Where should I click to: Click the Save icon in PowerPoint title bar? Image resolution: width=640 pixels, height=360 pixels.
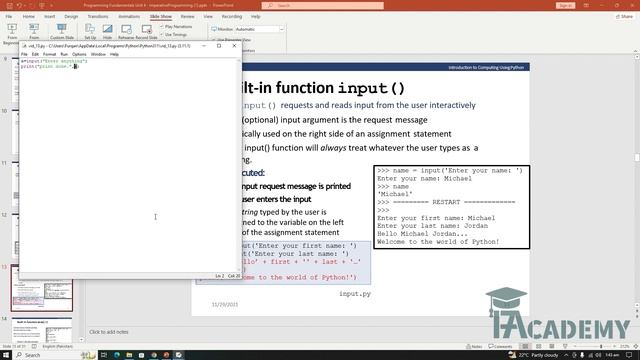pyautogui.click(x=9, y=5)
